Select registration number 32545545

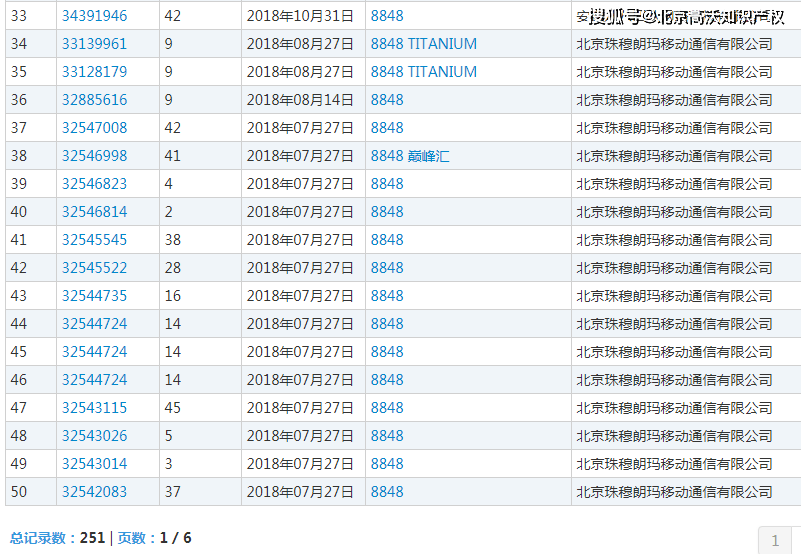tap(94, 240)
